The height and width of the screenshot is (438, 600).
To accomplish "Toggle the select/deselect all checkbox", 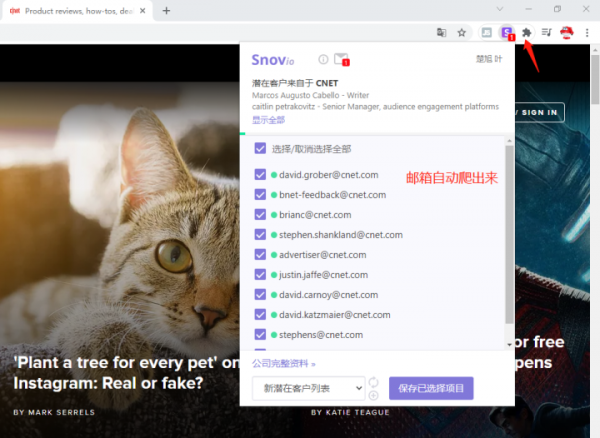I will 260,149.
